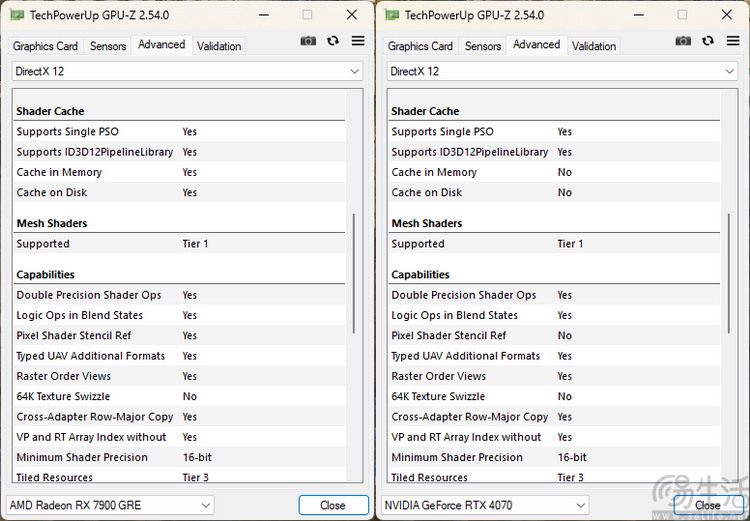Click 'Pixel Shader Stencil Ref' in right window
The height and width of the screenshot is (521, 750).
coord(554,335)
